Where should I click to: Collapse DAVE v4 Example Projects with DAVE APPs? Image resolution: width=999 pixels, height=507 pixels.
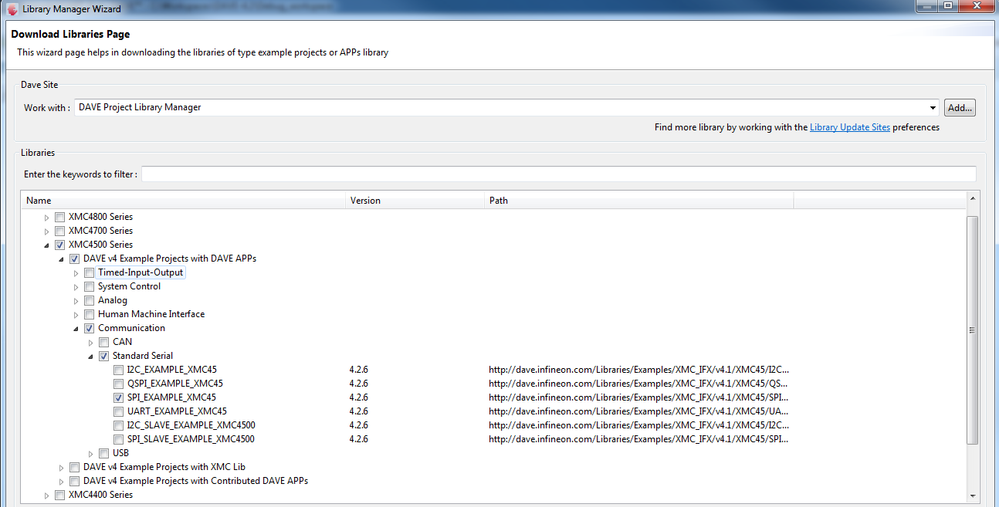(x=61, y=259)
